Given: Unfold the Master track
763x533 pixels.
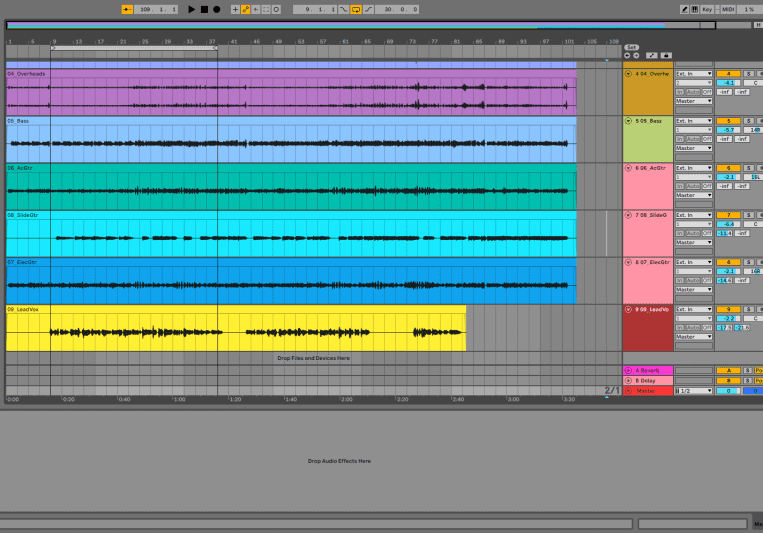Looking at the screenshot, I should [x=628, y=391].
